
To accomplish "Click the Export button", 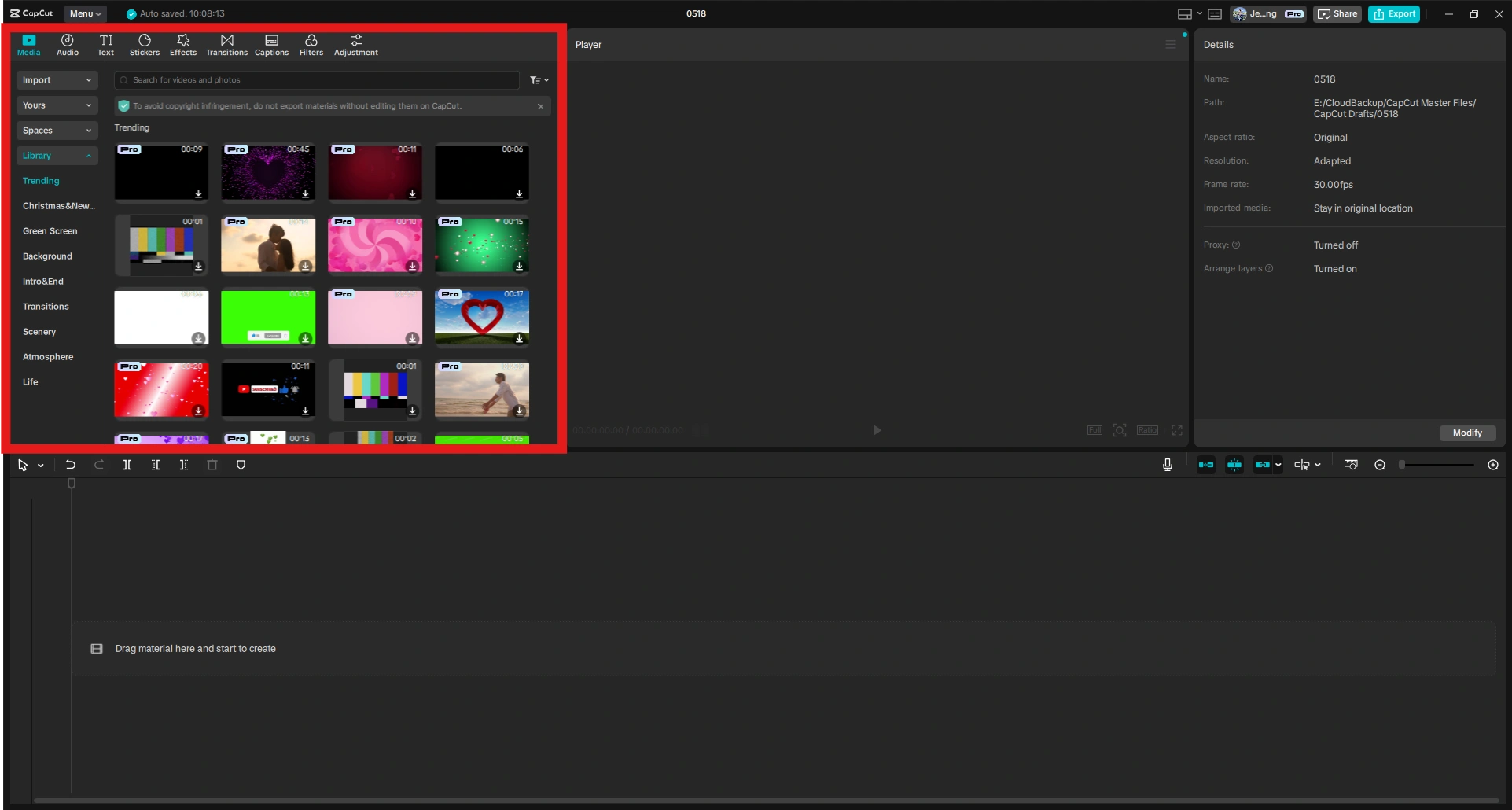I will (x=1394, y=13).
